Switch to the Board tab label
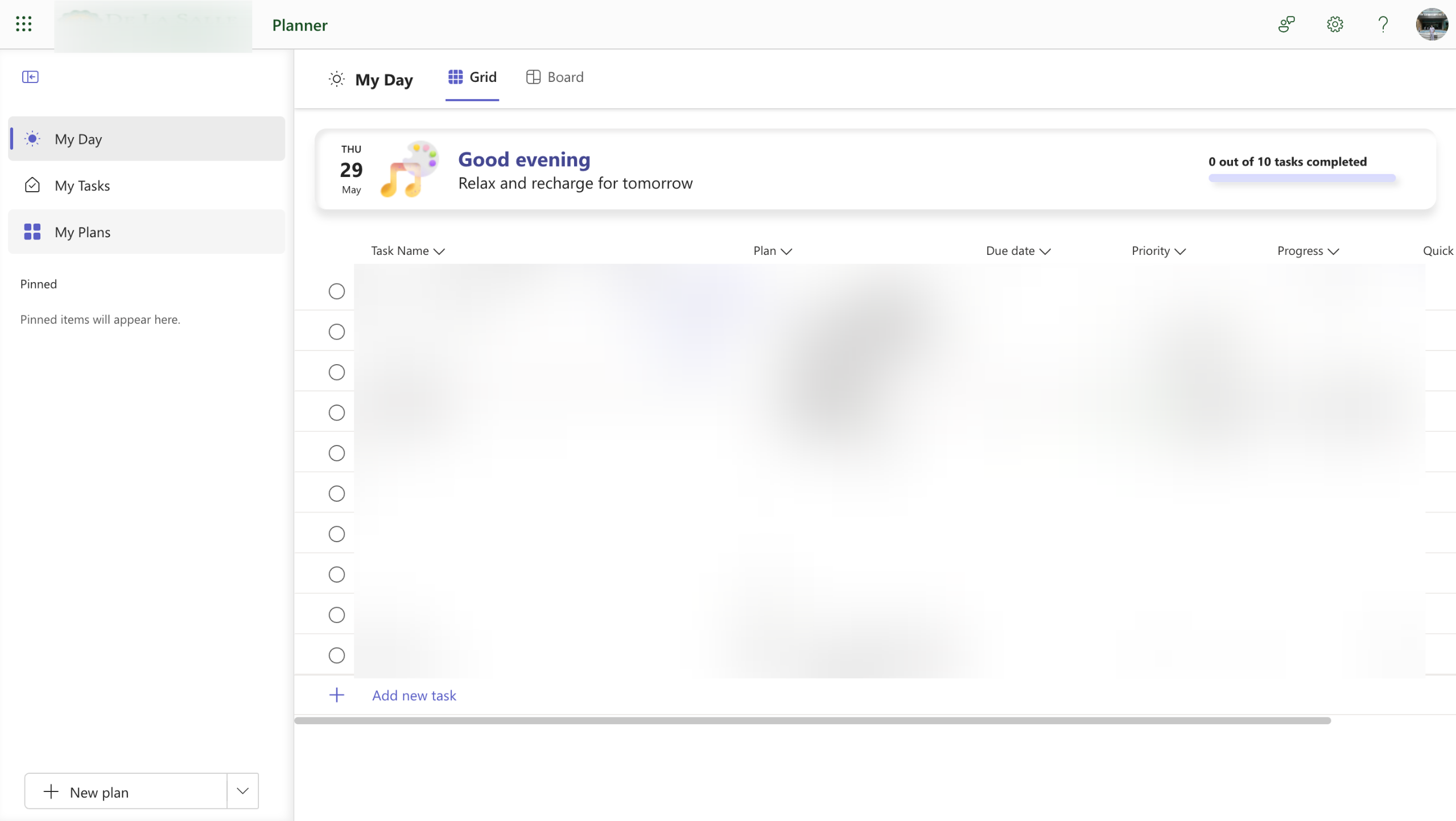Viewport: 1456px width, 821px height. click(x=566, y=77)
